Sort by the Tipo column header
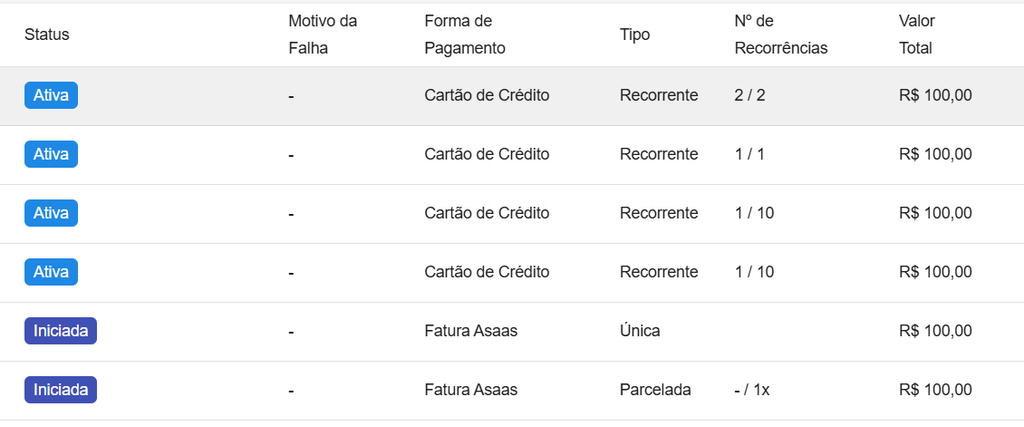The height and width of the screenshot is (427, 1024). (x=635, y=35)
